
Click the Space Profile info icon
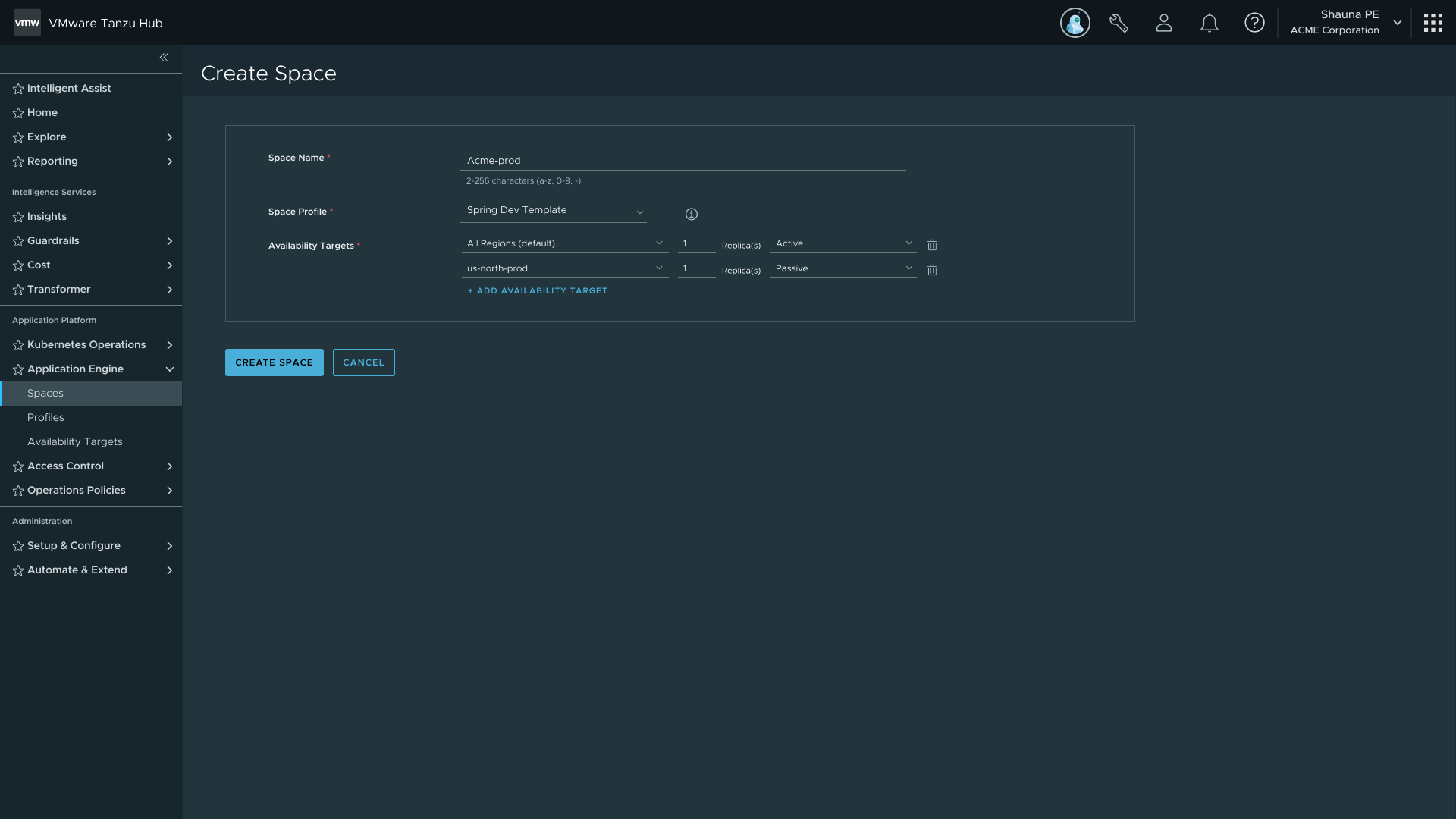pos(691,214)
